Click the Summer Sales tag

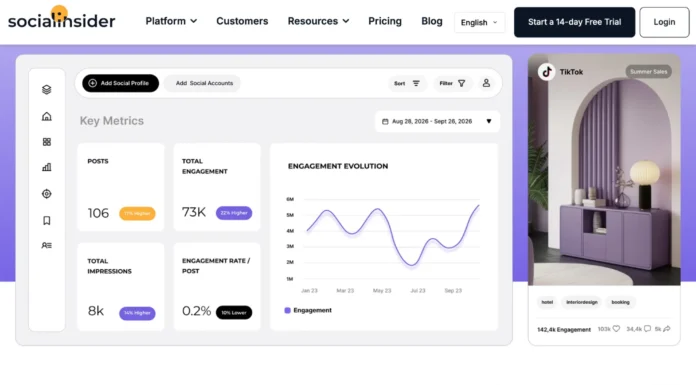tap(649, 71)
